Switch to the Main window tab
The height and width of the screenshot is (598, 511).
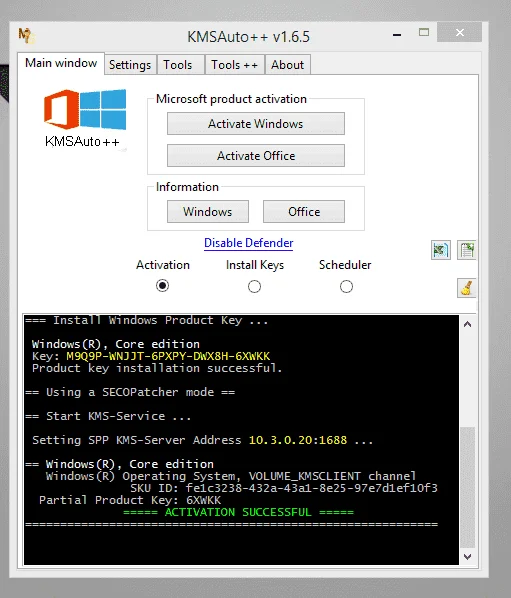61,63
